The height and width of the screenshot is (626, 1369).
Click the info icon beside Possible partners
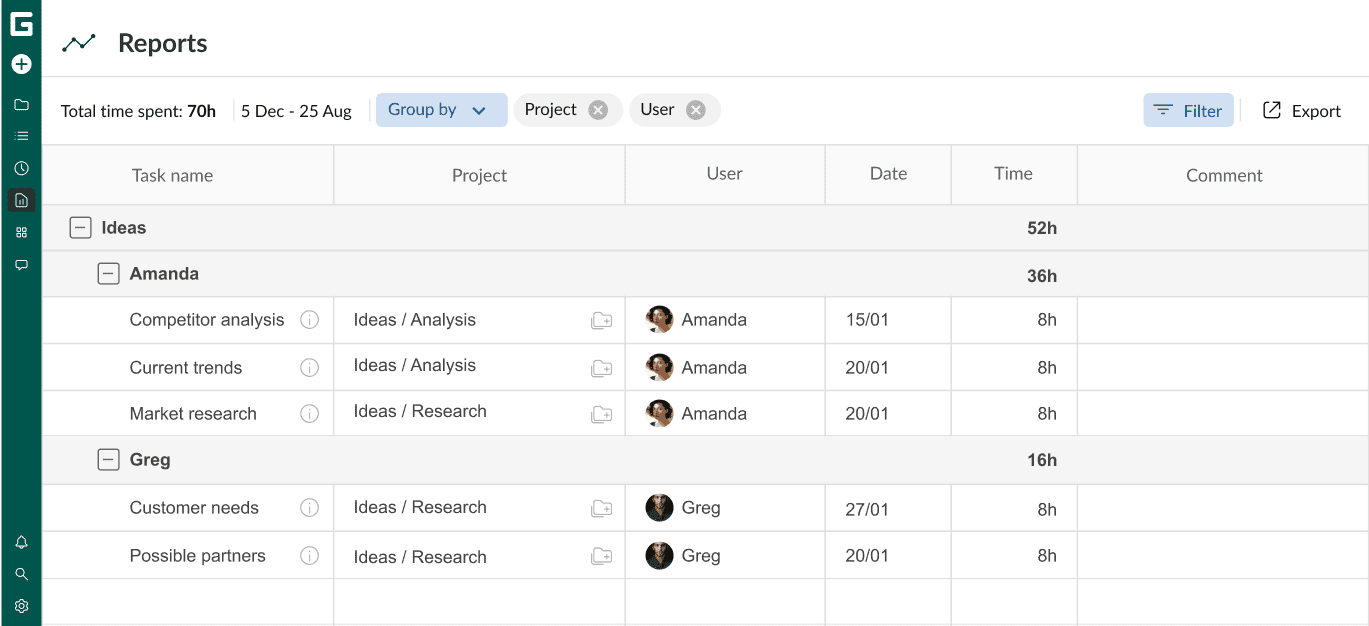point(310,555)
